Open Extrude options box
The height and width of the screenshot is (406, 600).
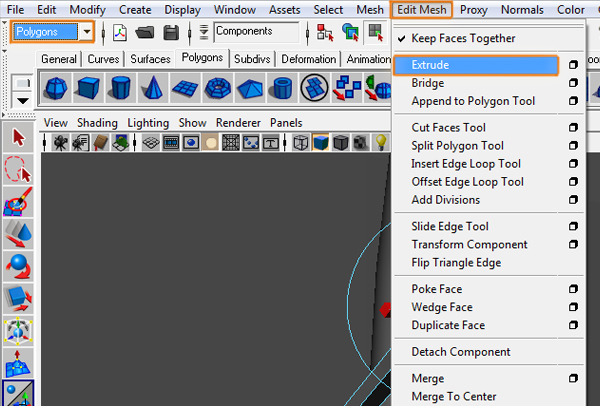point(573,65)
